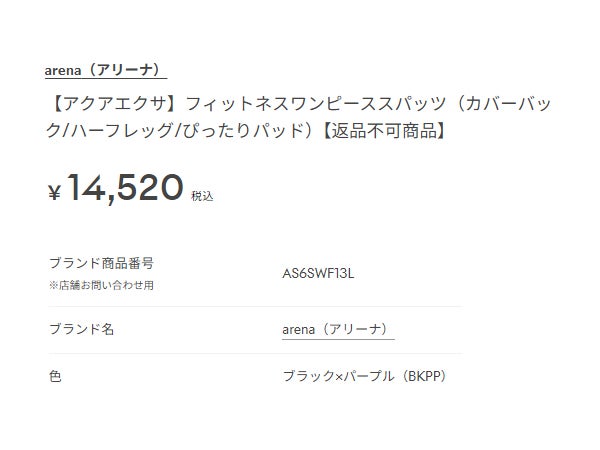
Task: Click the 色 row label
Action: point(55,376)
